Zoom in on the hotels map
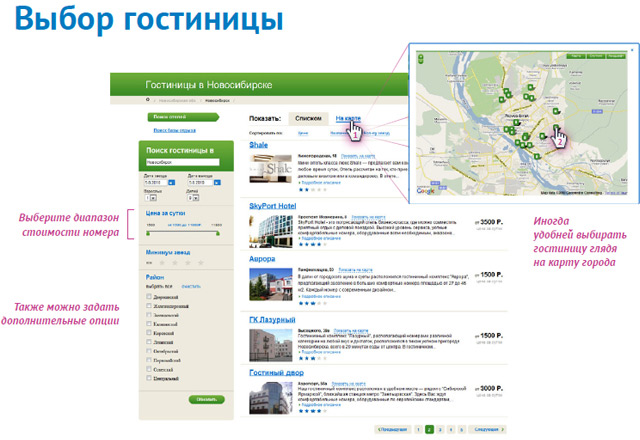This screenshot has width=640, height=440. tap(420, 56)
